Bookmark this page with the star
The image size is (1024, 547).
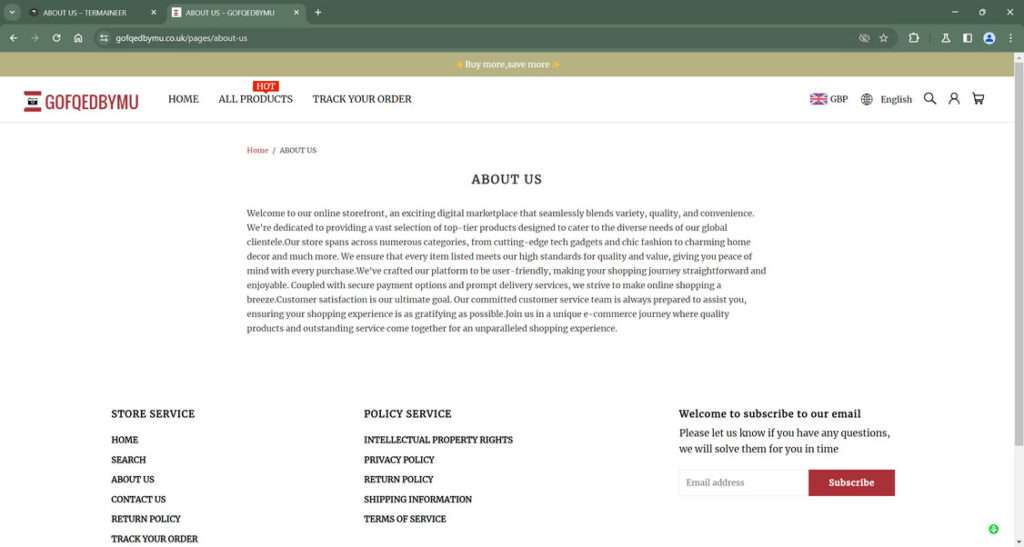(x=884, y=38)
